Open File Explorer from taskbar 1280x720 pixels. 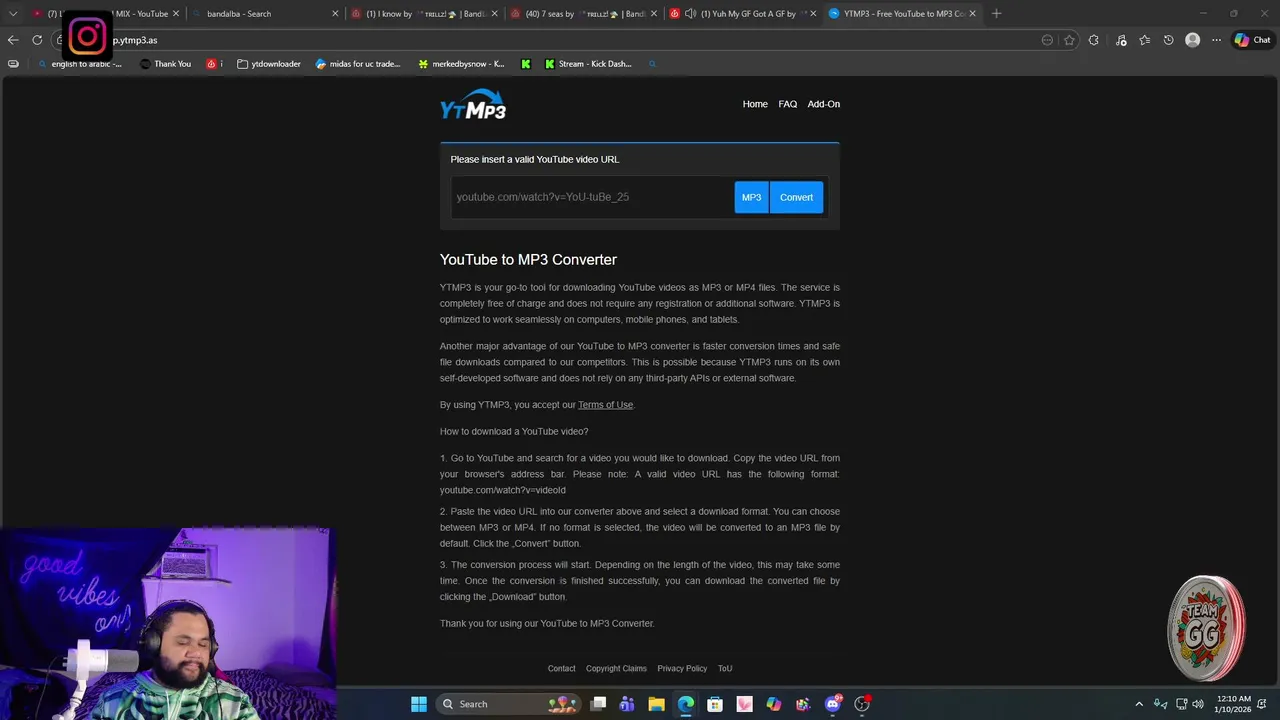[x=656, y=704]
